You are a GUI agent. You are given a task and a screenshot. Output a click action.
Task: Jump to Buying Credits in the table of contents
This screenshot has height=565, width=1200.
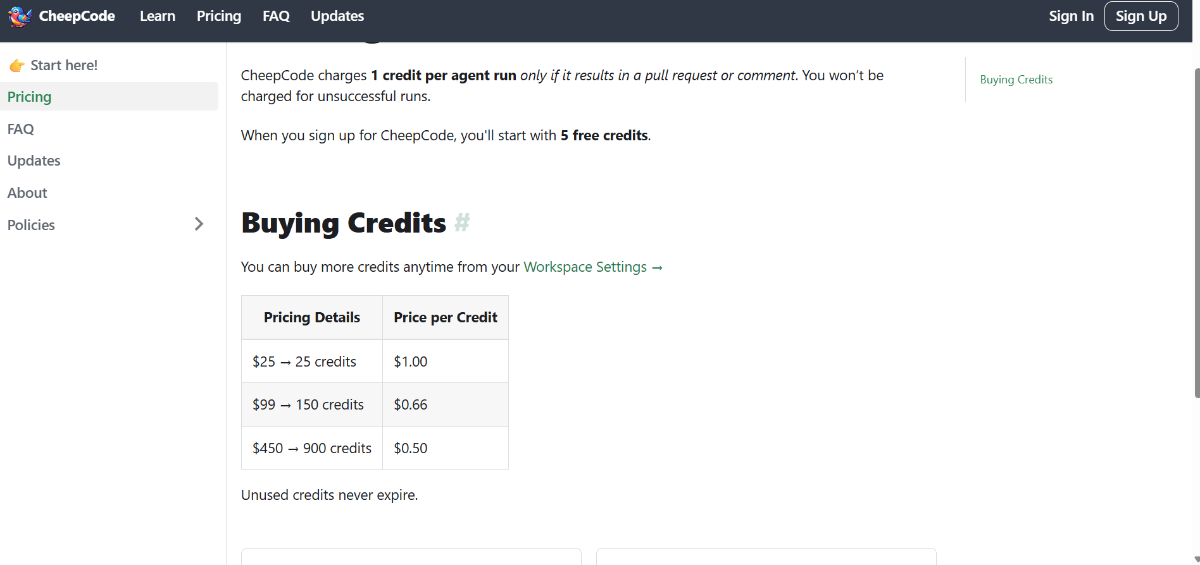[1016, 79]
